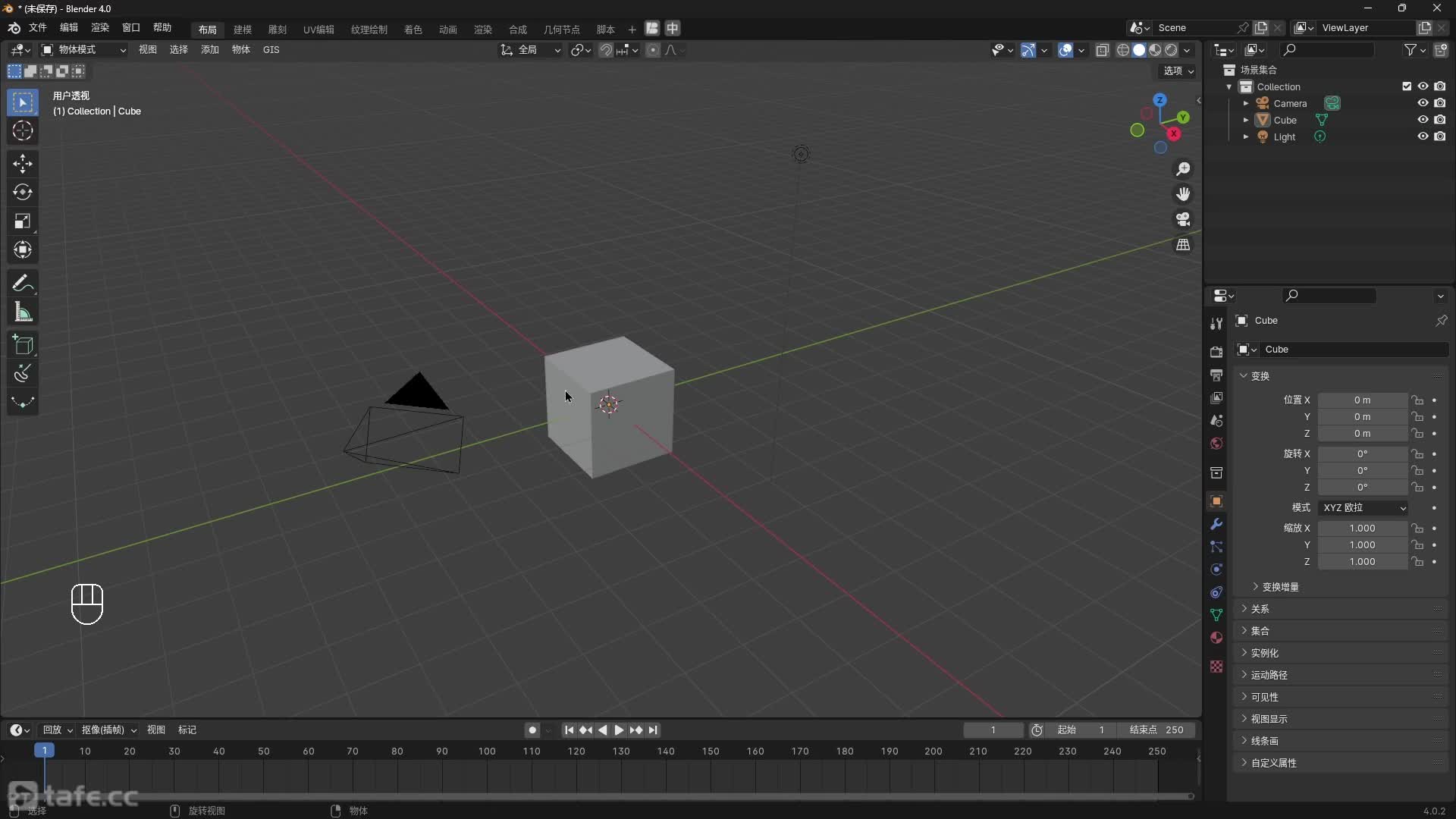Toggle Light visibility eye in outliner
1456x819 pixels.
[x=1423, y=136]
